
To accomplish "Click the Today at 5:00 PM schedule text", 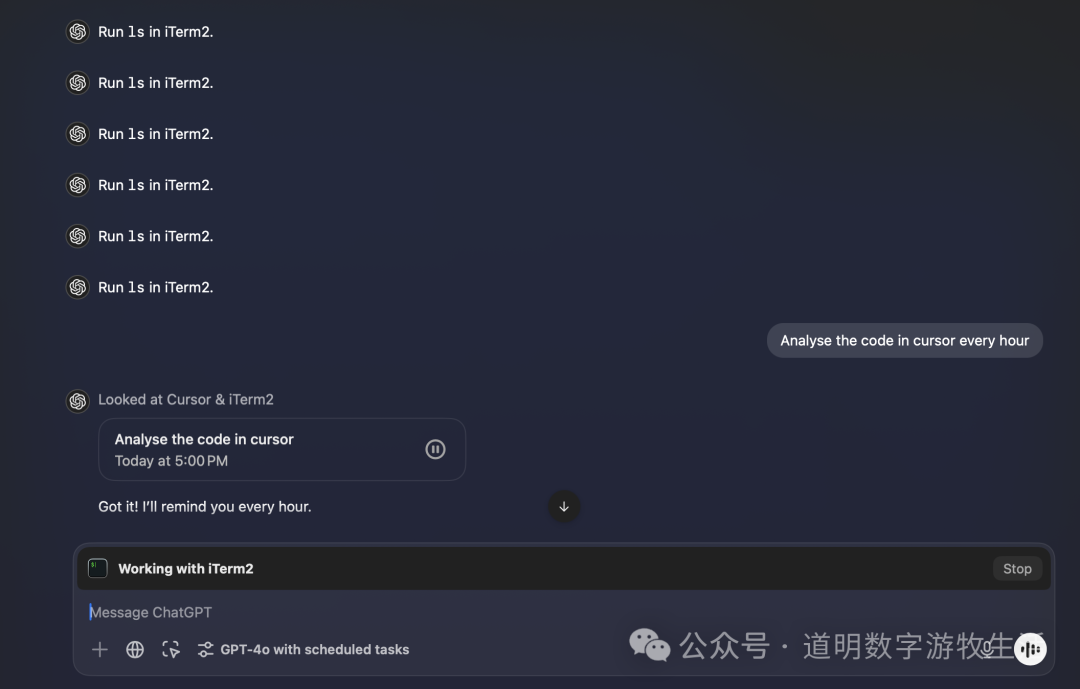I will tap(171, 461).
